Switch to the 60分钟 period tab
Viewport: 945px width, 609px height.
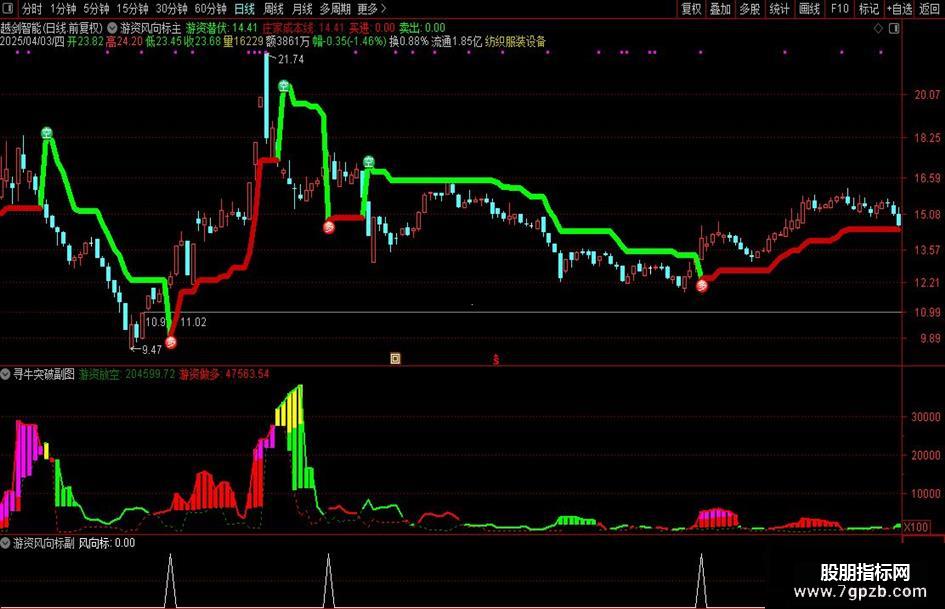pyautogui.click(x=210, y=8)
